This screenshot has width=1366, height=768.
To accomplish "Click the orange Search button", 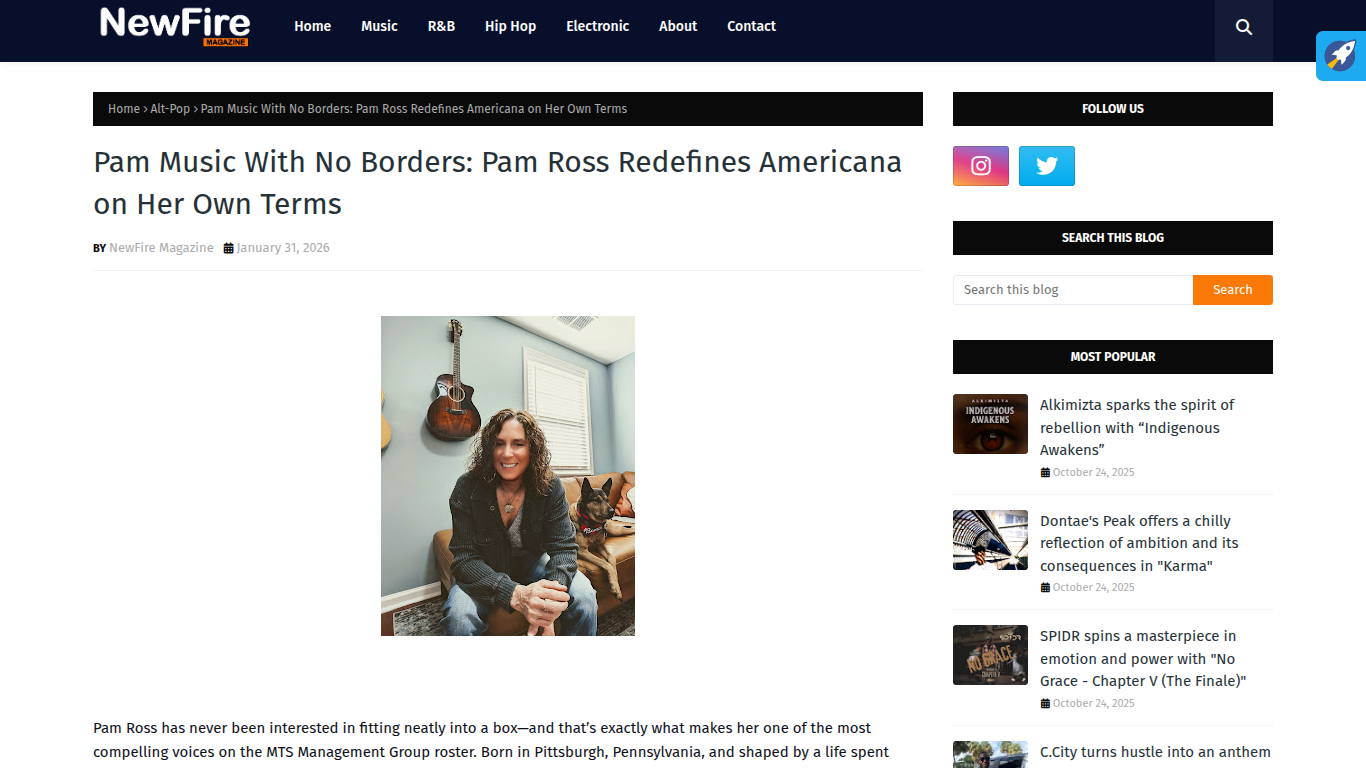I will pos(1232,290).
